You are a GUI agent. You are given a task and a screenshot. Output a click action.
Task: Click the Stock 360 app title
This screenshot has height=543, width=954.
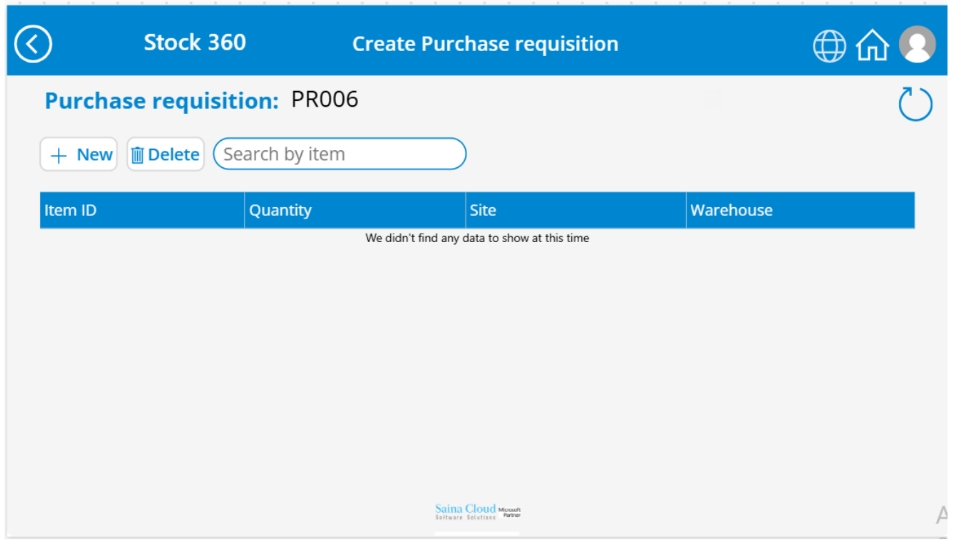195,43
